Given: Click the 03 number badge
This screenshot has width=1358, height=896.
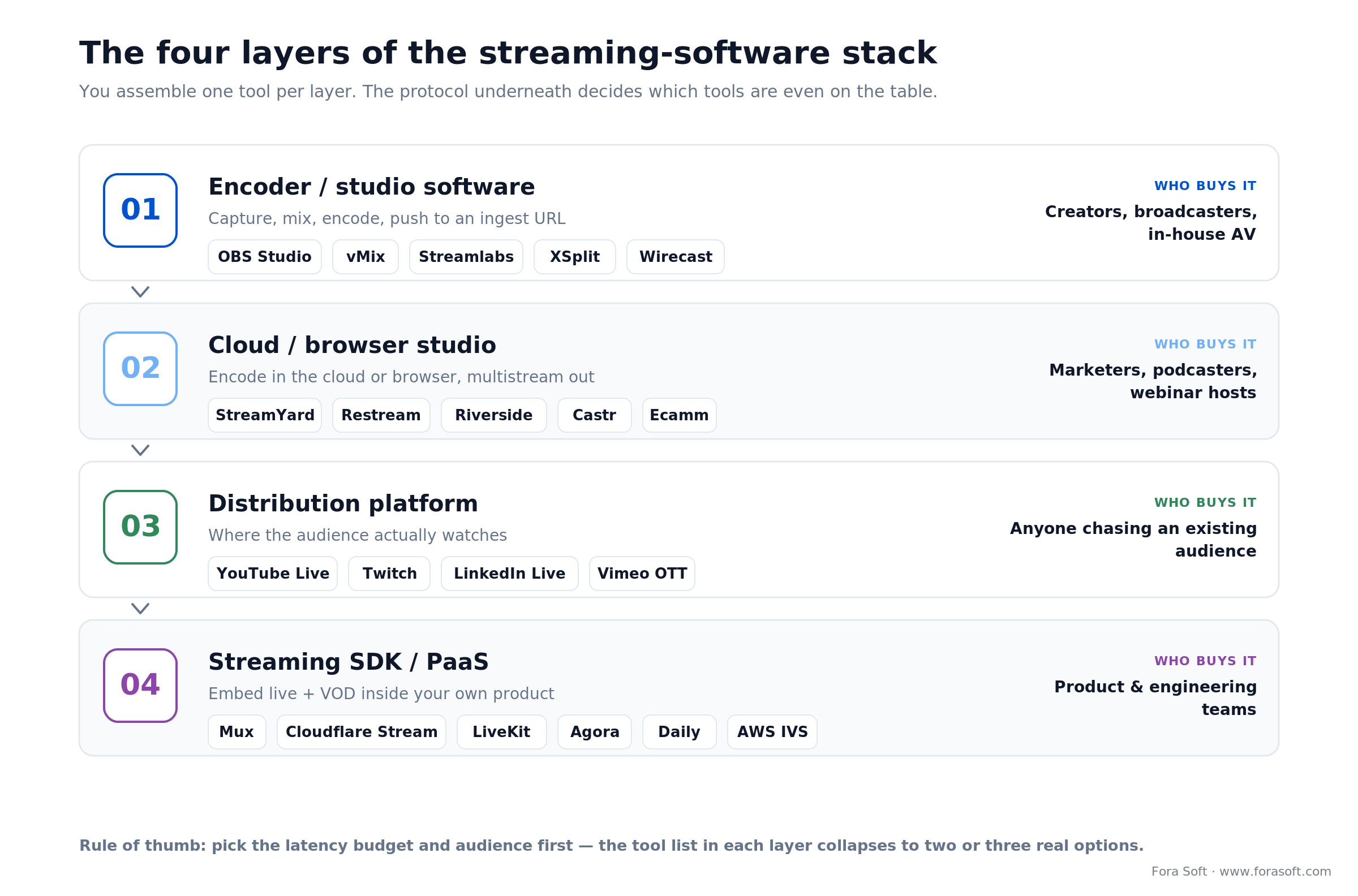Looking at the screenshot, I should click(140, 527).
